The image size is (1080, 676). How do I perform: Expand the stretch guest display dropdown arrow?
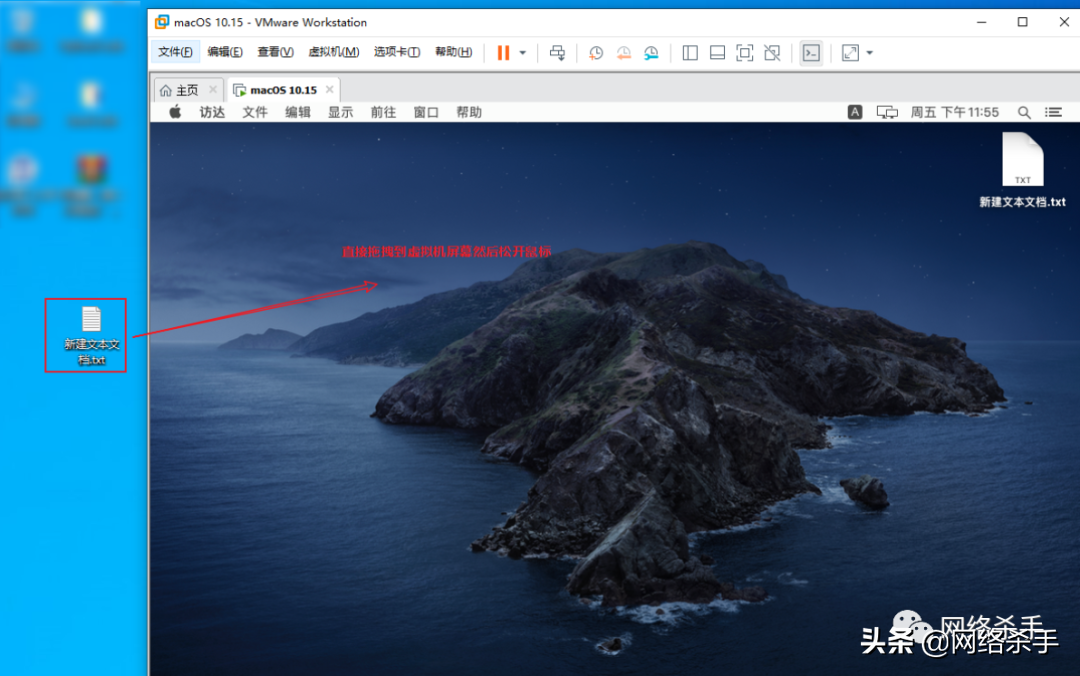pyautogui.click(x=869, y=53)
